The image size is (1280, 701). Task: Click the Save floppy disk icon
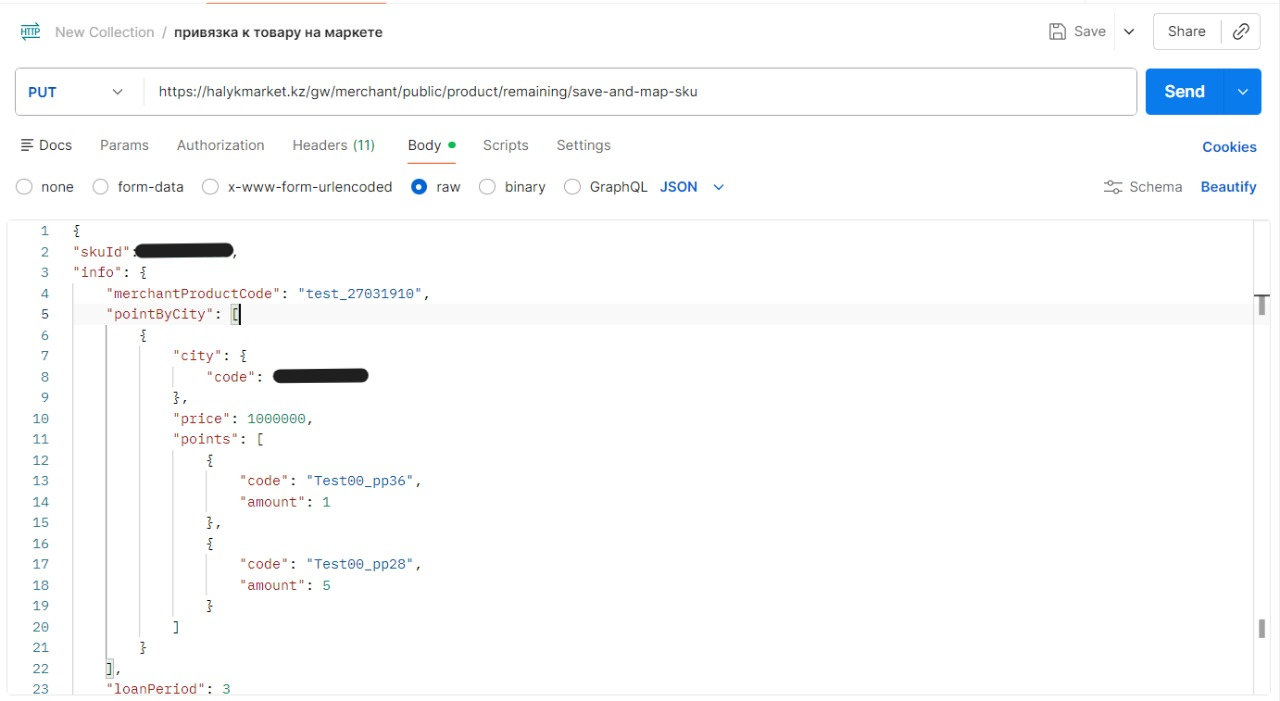(1057, 31)
